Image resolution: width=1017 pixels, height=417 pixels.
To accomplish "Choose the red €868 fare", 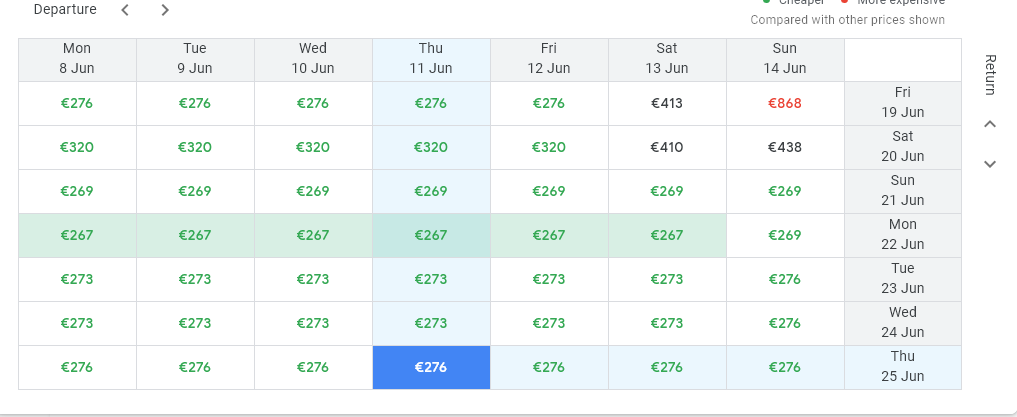I will (785, 103).
